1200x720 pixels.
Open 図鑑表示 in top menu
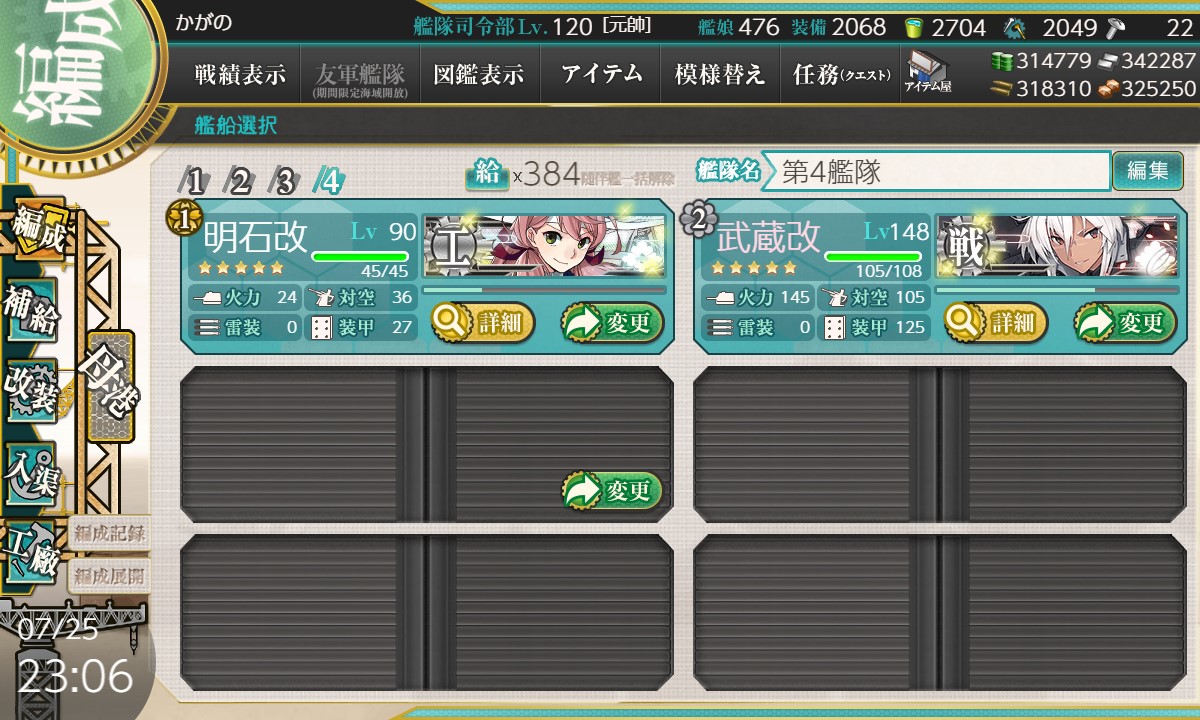[x=480, y=75]
